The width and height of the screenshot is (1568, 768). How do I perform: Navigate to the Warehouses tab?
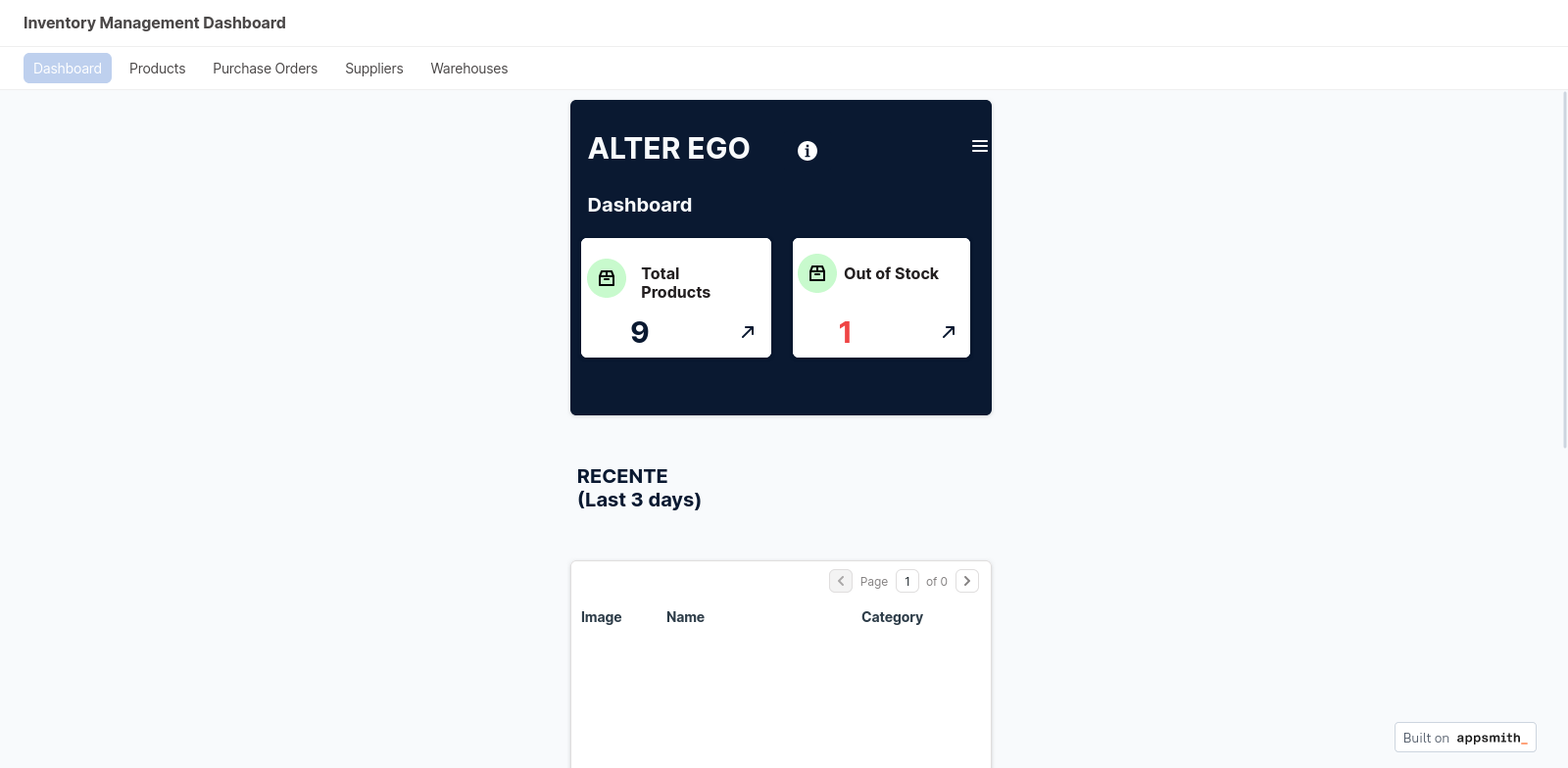tap(468, 69)
